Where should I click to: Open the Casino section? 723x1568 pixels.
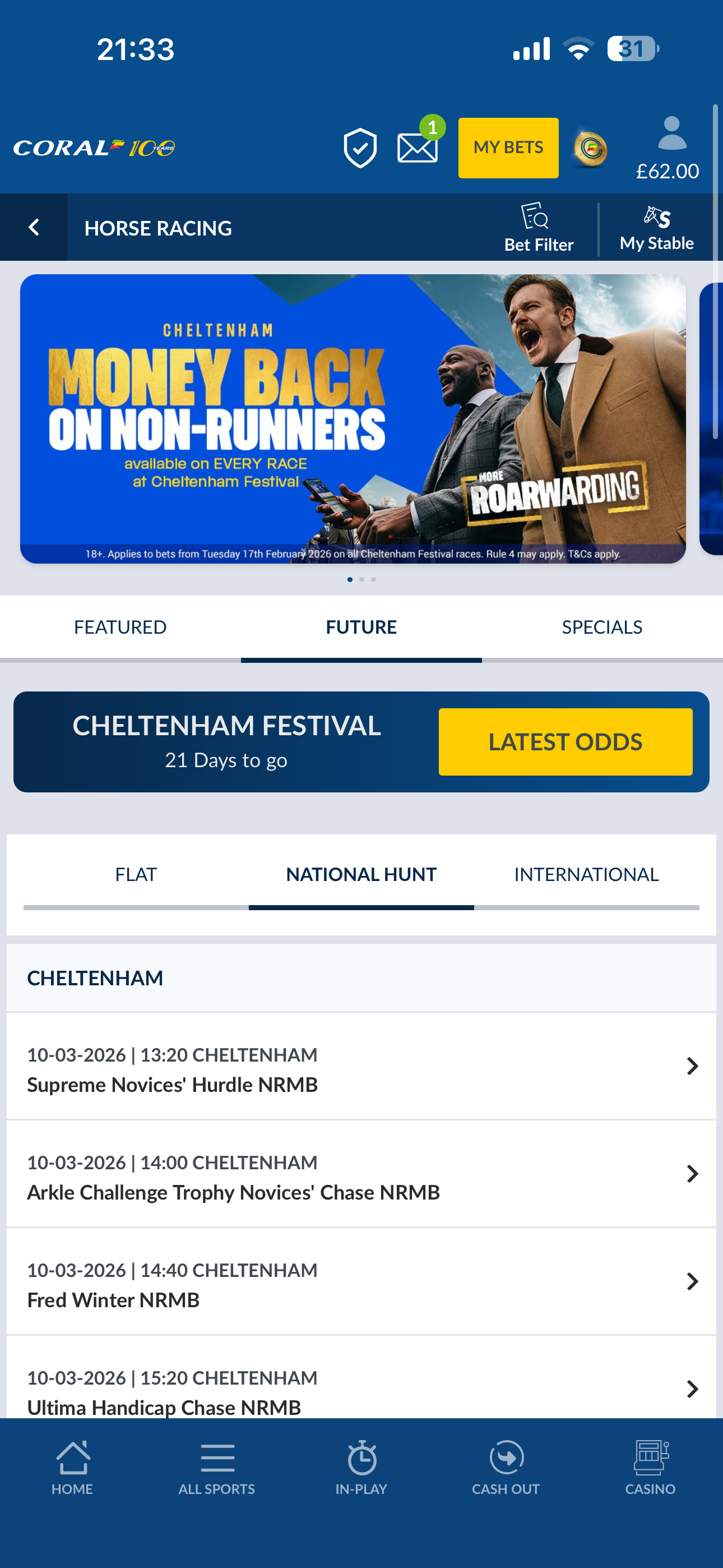tap(650, 1467)
